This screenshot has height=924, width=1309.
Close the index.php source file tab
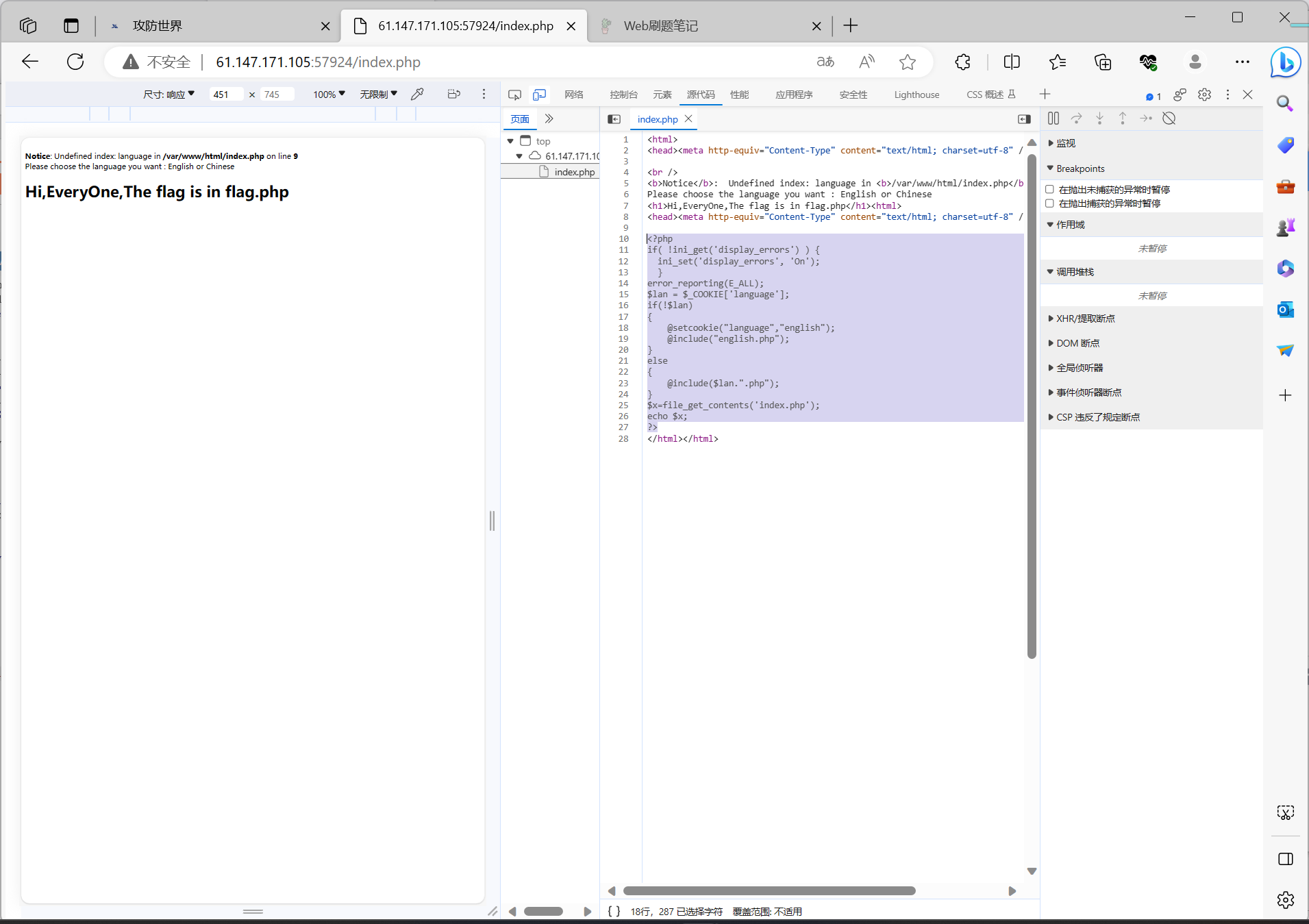[x=689, y=119]
